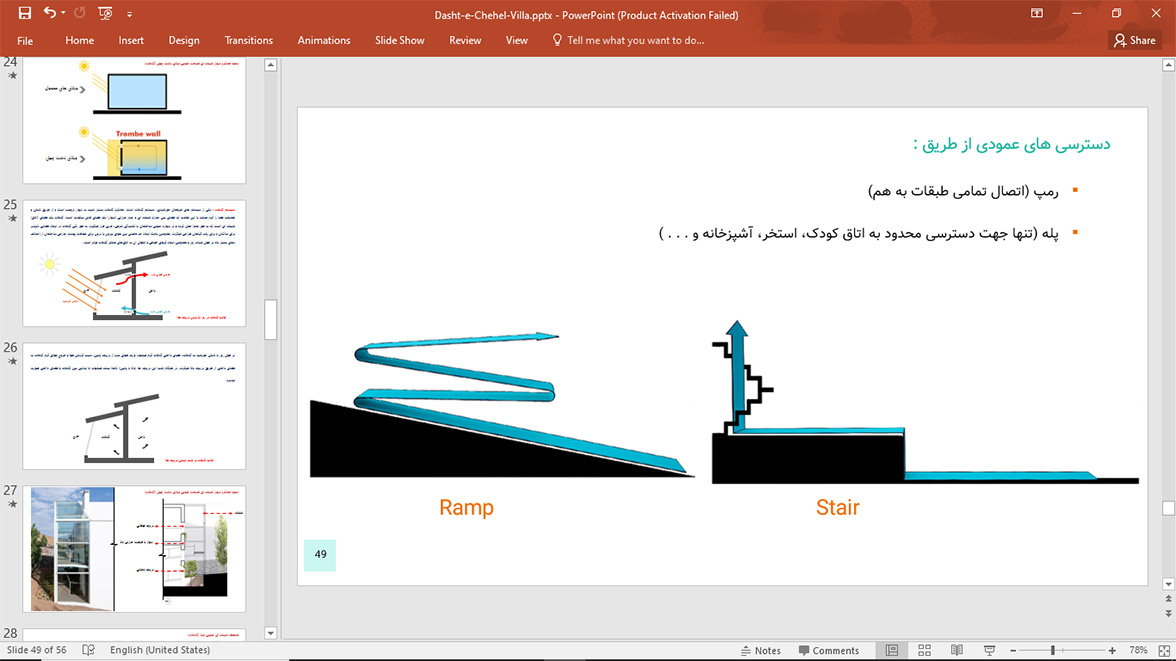Toggle the Notes pane

(760, 650)
